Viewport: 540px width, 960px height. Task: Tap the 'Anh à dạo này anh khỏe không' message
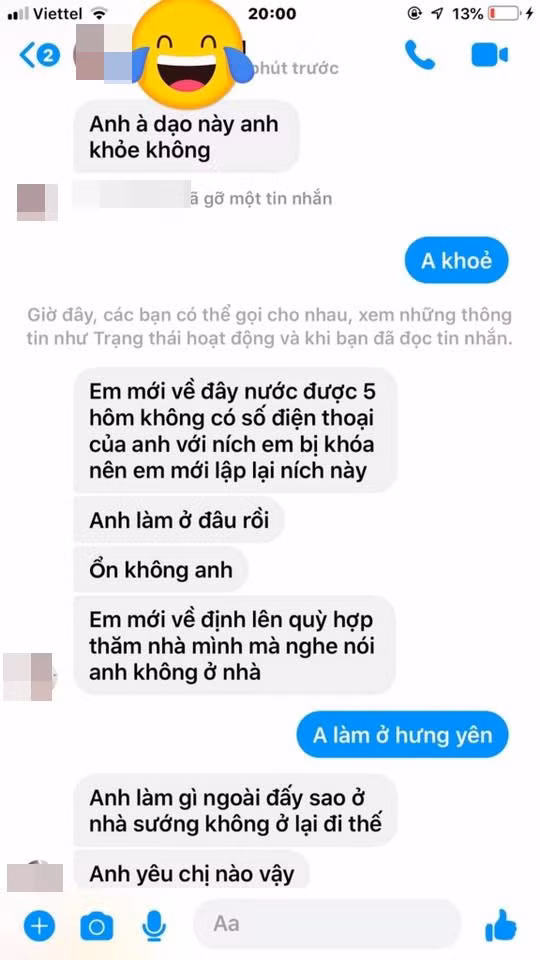click(186, 137)
